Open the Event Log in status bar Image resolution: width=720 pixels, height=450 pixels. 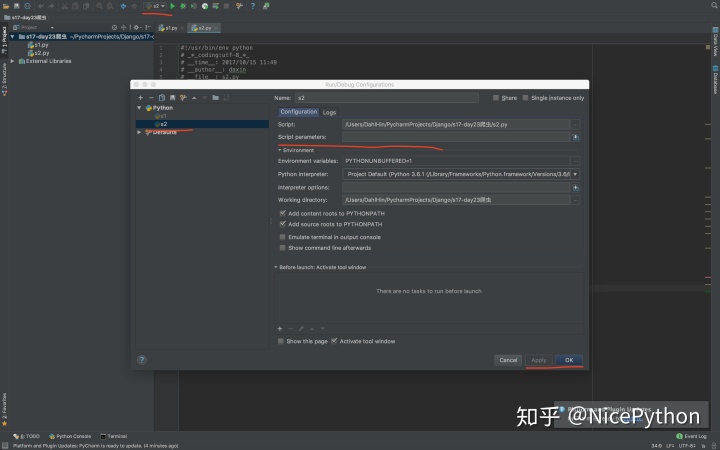coord(691,436)
